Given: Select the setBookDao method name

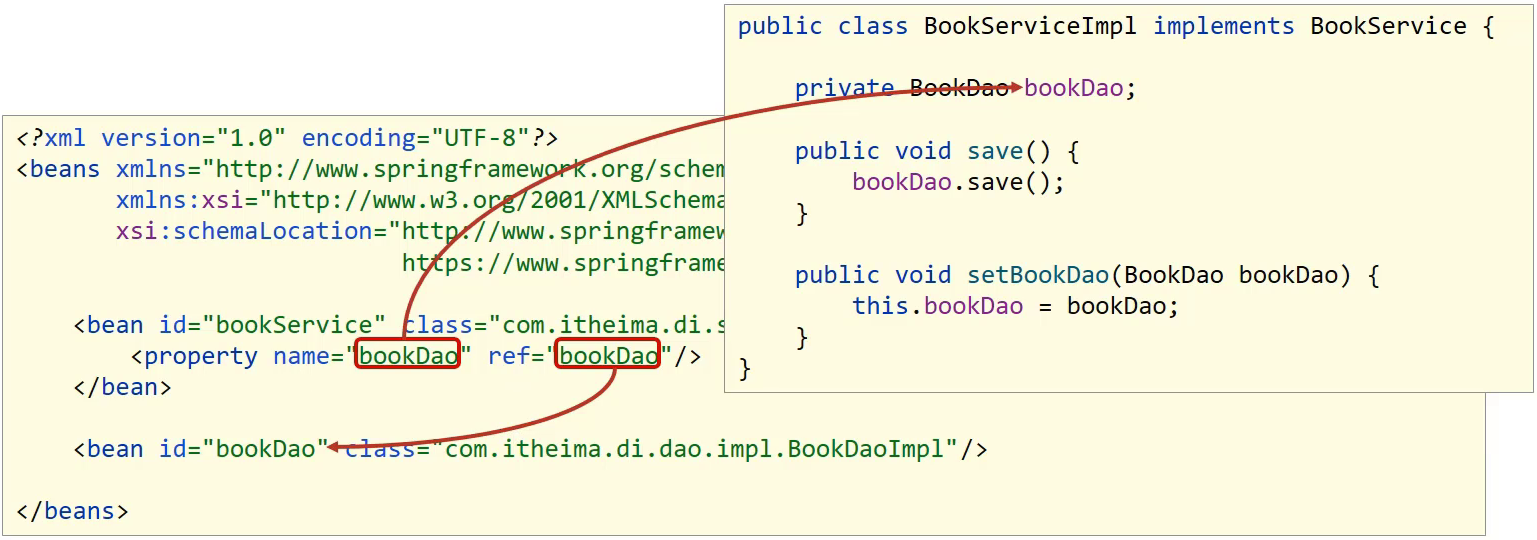Looking at the screenshot, I should coord(1038,275).
